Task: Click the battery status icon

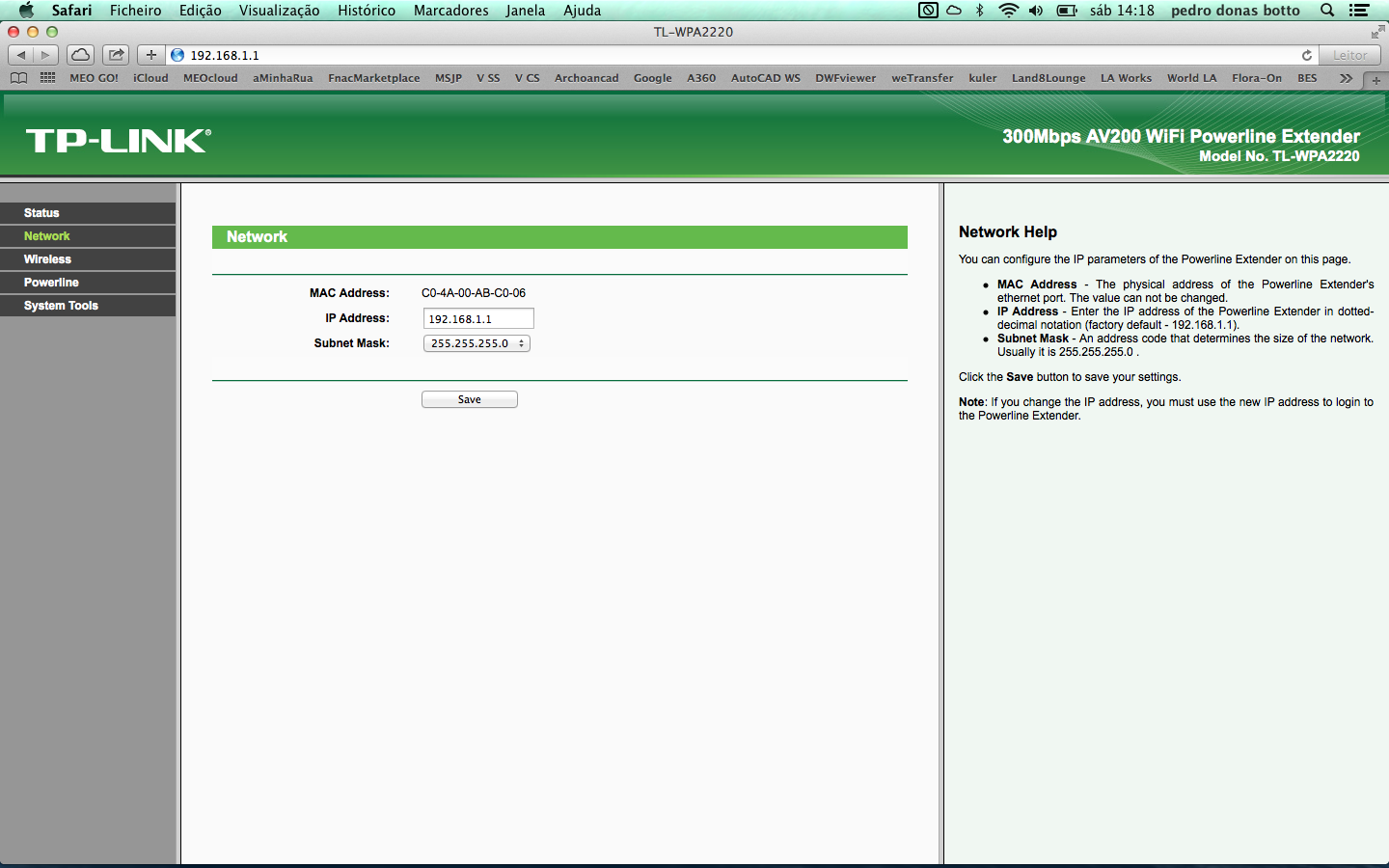Action: pos(1067,11)
